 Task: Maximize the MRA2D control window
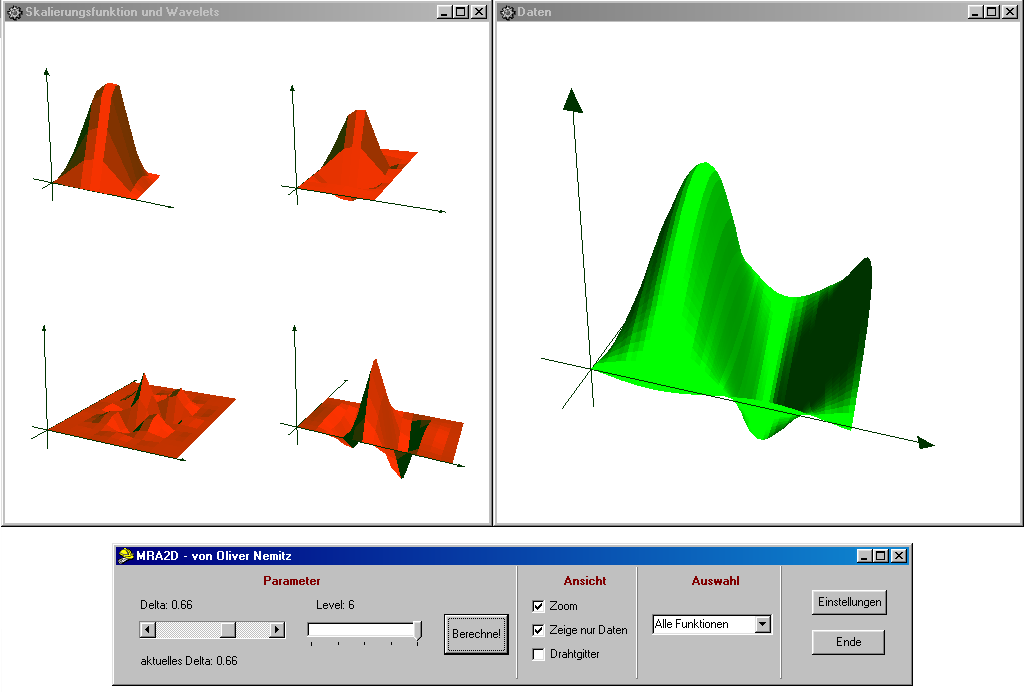(x=881, y=556)
